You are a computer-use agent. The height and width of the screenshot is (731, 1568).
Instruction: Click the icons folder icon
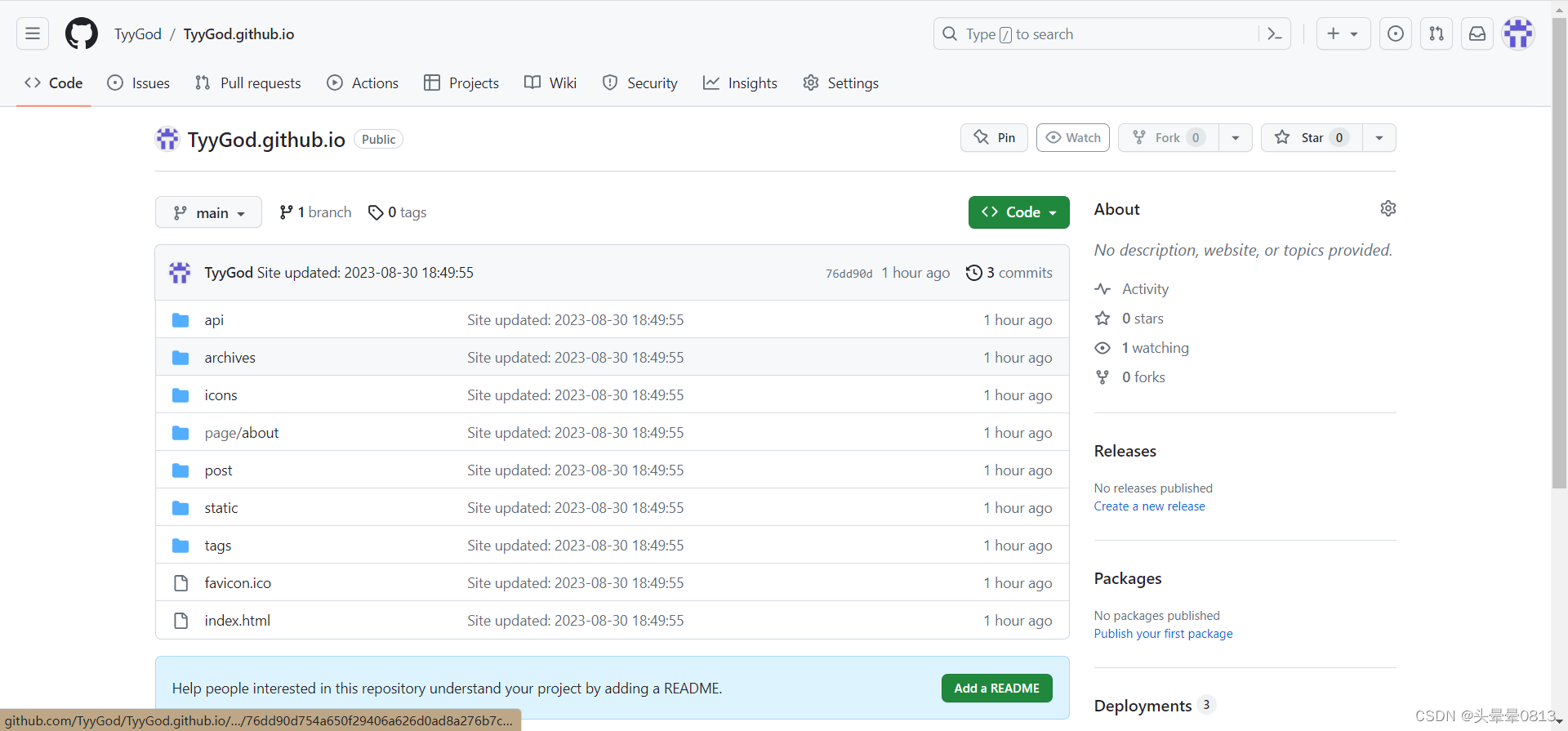click(180, 395)
